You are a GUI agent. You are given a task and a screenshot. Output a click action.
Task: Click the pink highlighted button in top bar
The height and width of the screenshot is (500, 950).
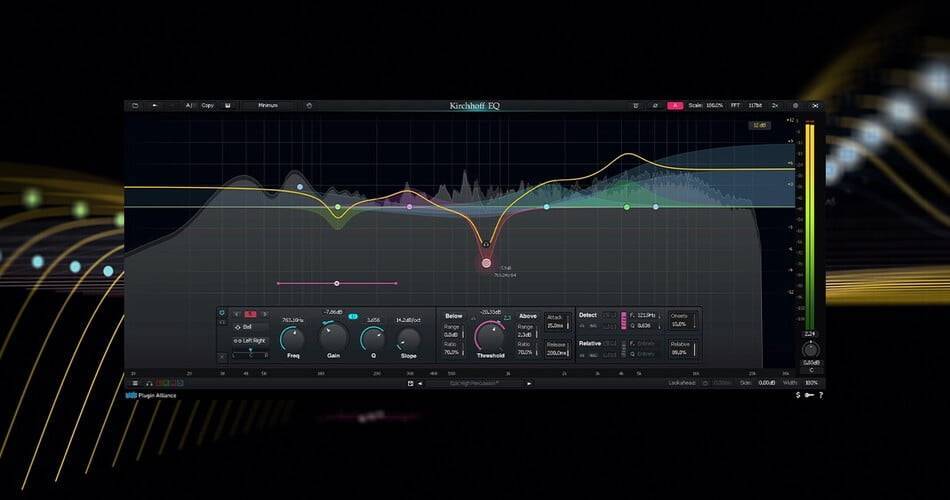point(674,105)
